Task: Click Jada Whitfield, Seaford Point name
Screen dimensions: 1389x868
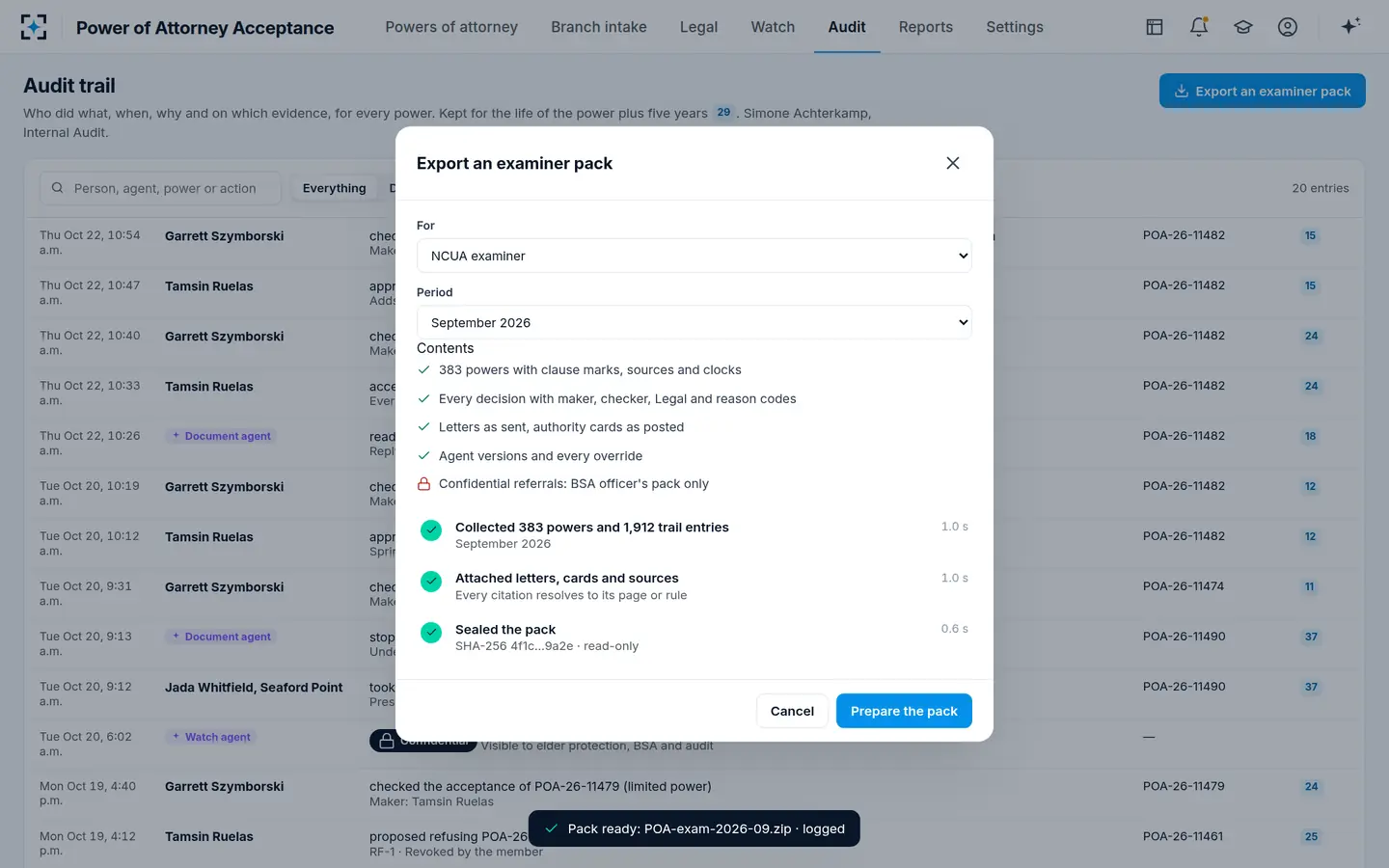Action: point(254,688)
